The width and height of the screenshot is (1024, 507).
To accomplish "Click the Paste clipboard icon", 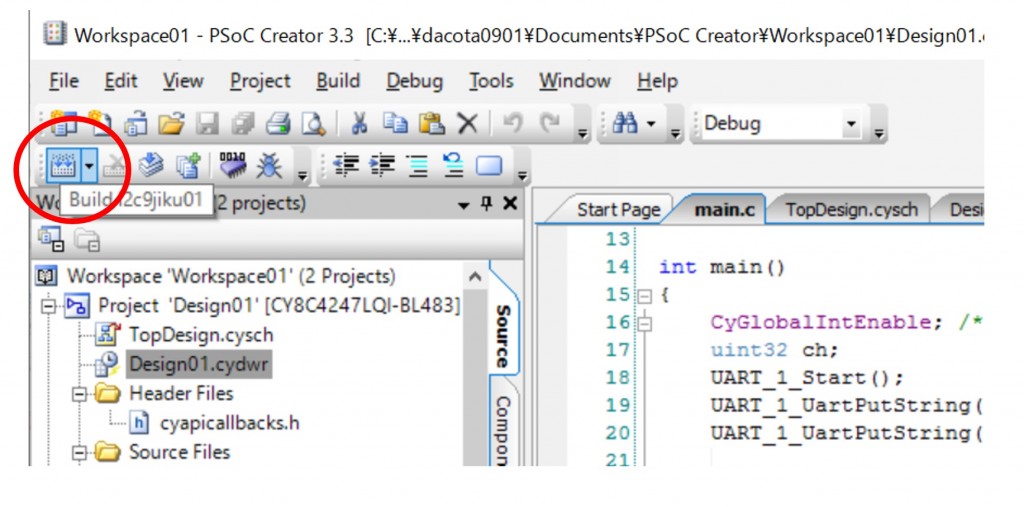I will [432, 123].
